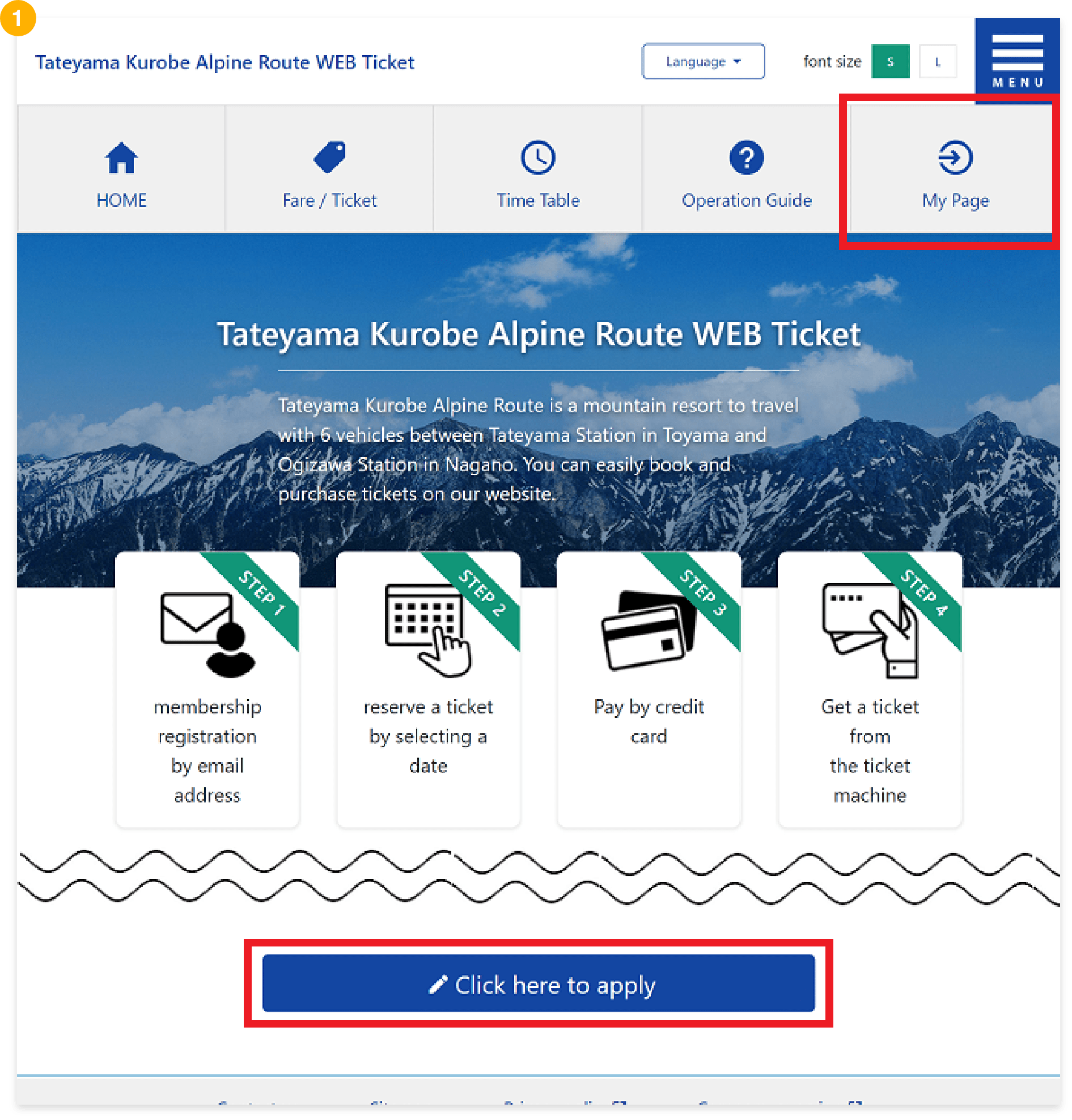The image size is (1072, 1120).
Task: Click 'reserve a ticket by selecting a date' text
Action: click(428, 736)
